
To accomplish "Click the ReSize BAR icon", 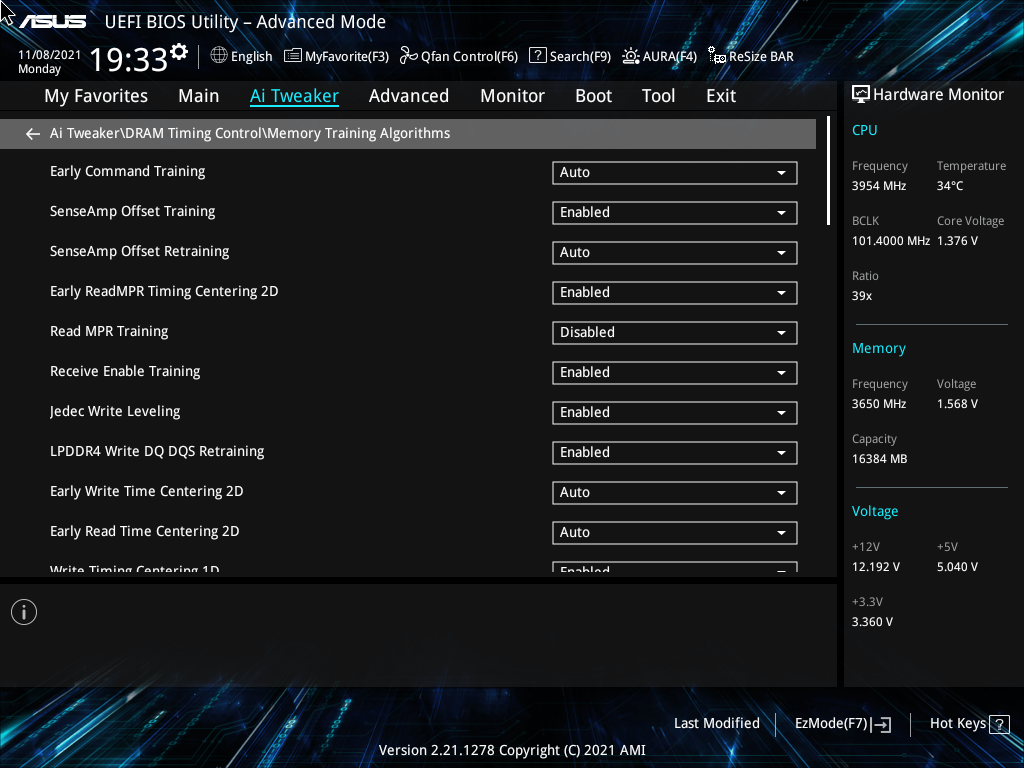I will click(717, 56).
